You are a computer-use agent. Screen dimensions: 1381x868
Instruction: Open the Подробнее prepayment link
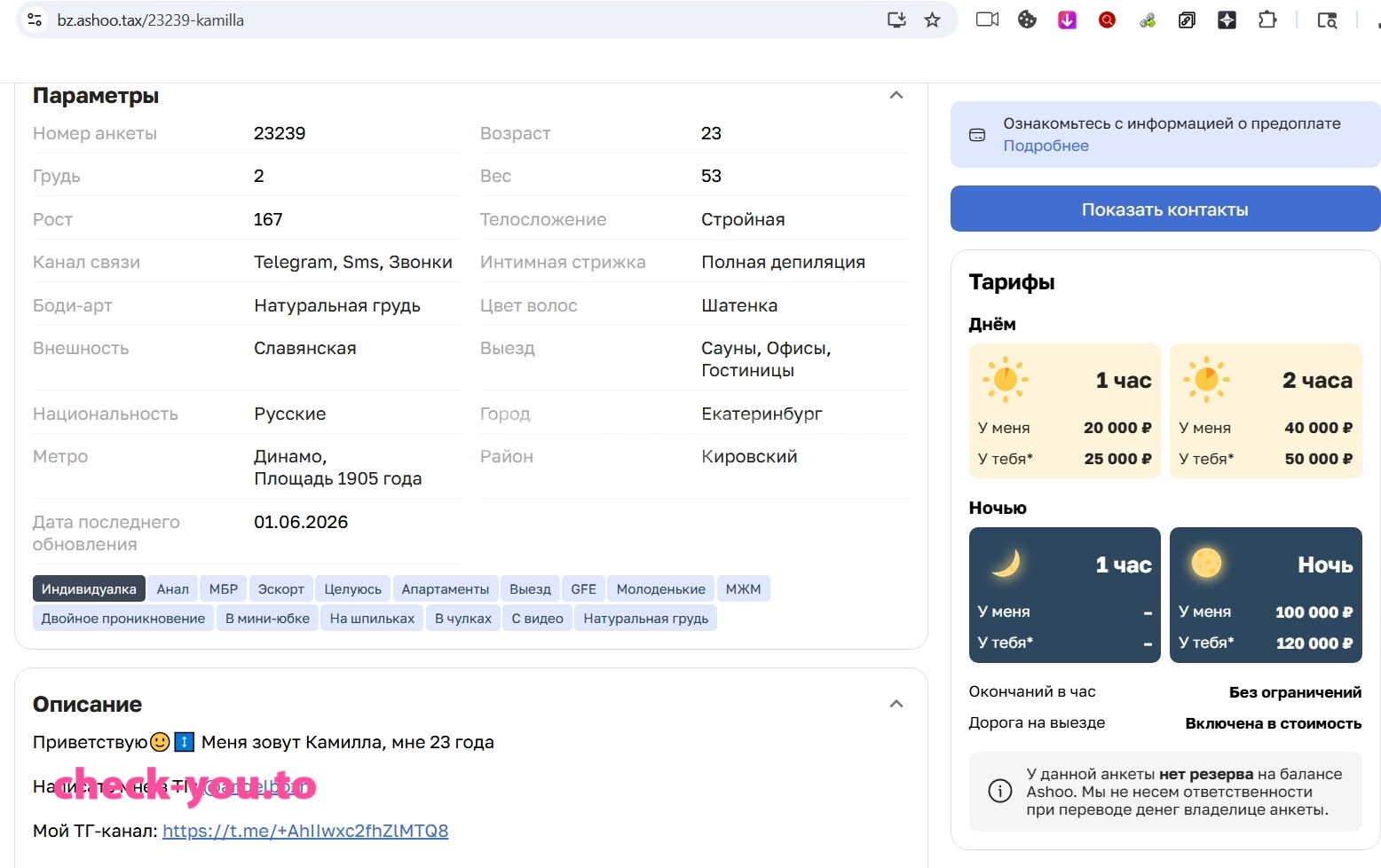tap(1046, 146)
